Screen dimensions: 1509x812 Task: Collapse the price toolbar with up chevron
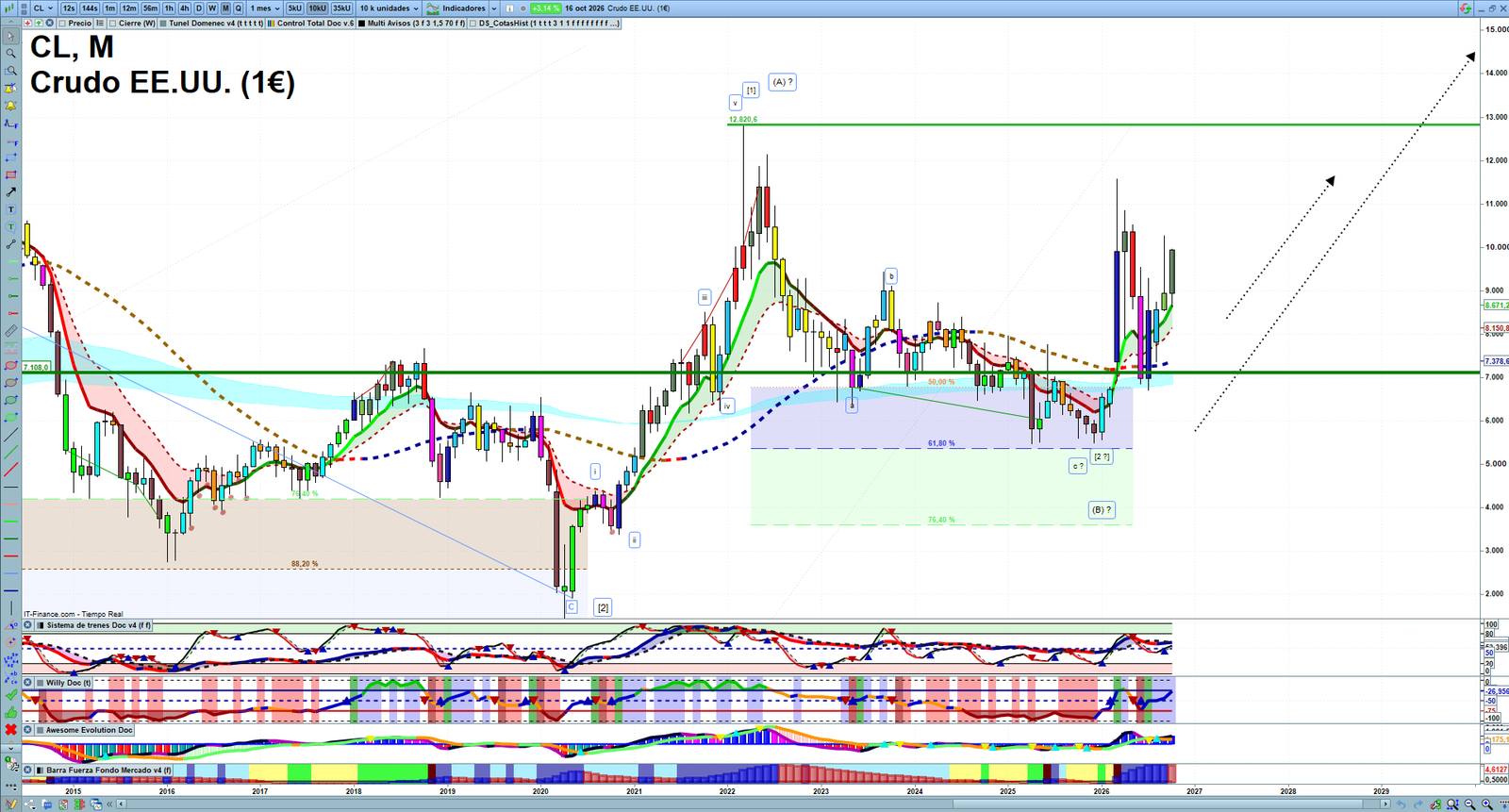tap(10, 23)
